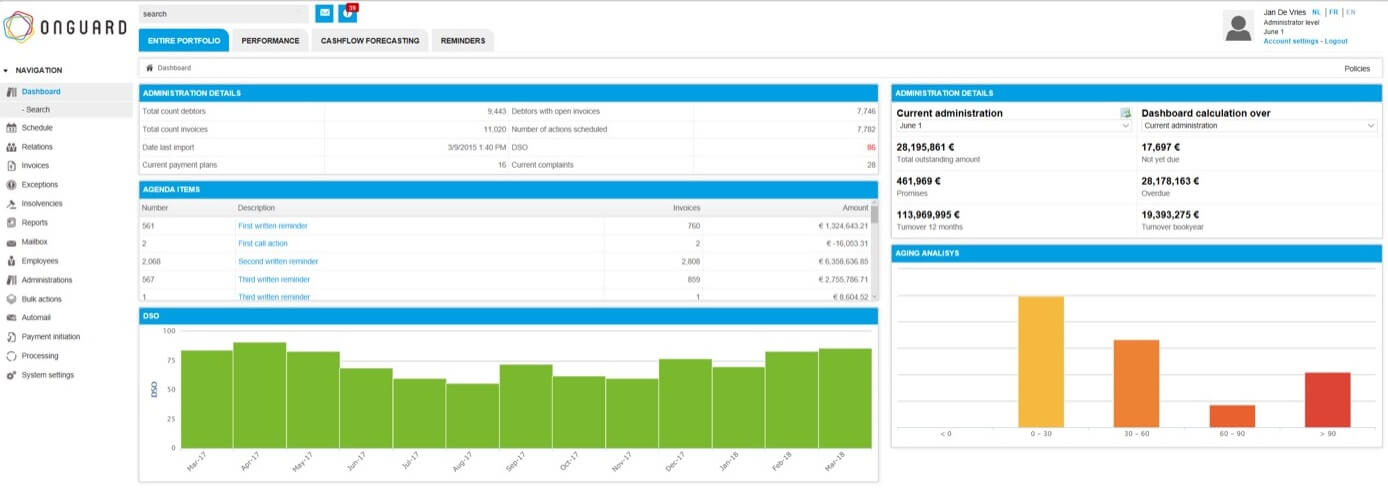Click the Schedule calendar icon in the sidebar
This screenshot has height=492, width=1388.
coord(11,128)
